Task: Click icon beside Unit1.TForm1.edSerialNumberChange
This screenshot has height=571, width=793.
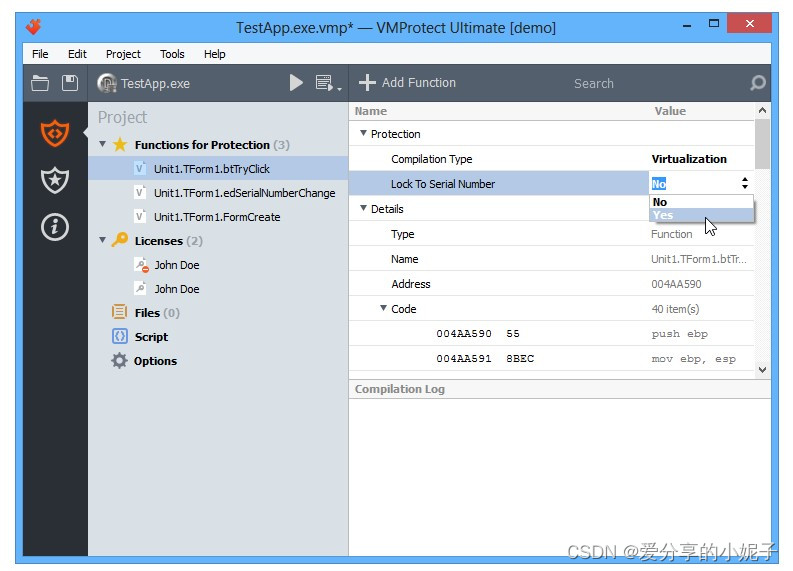Action: point(140,192)
